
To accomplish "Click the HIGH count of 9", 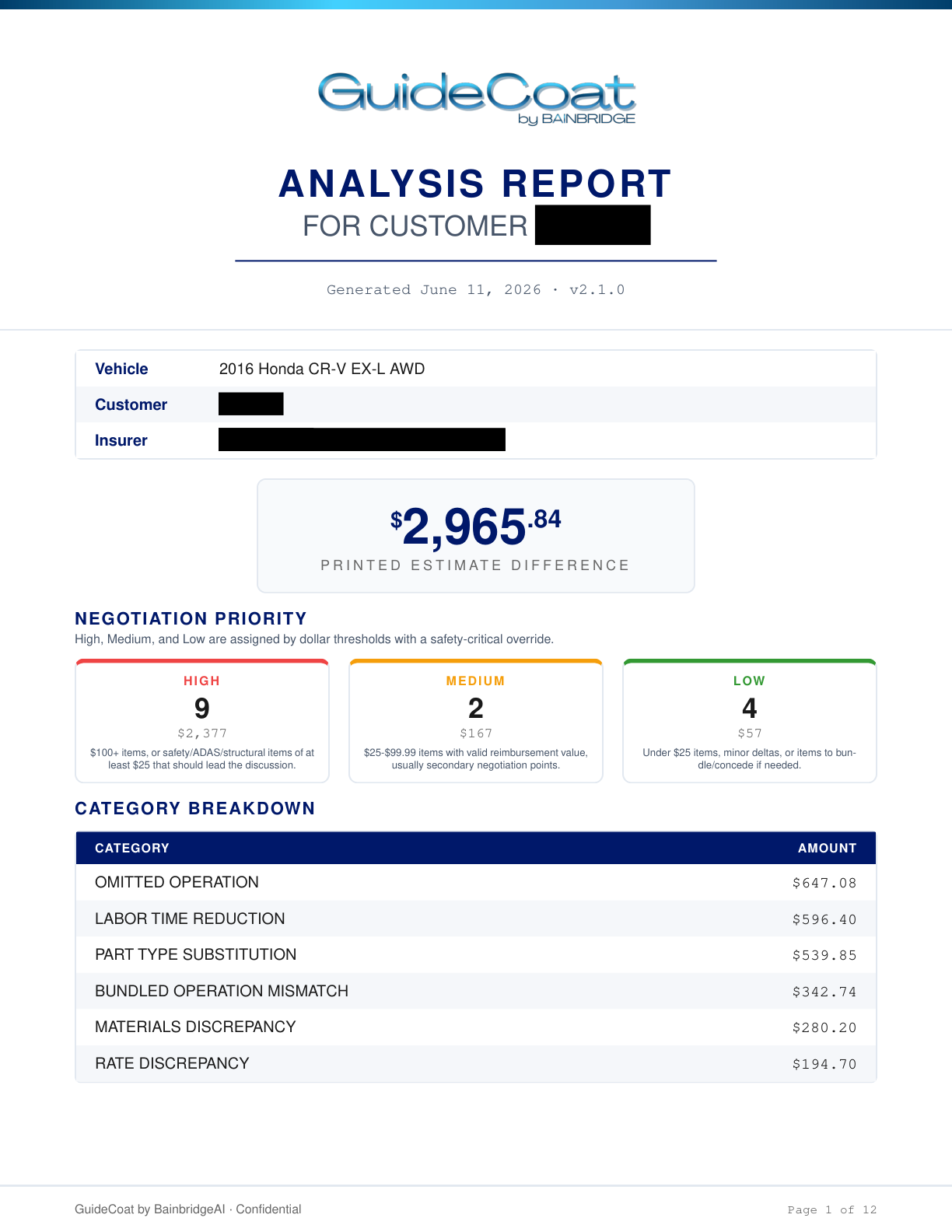I will [202, 709].
